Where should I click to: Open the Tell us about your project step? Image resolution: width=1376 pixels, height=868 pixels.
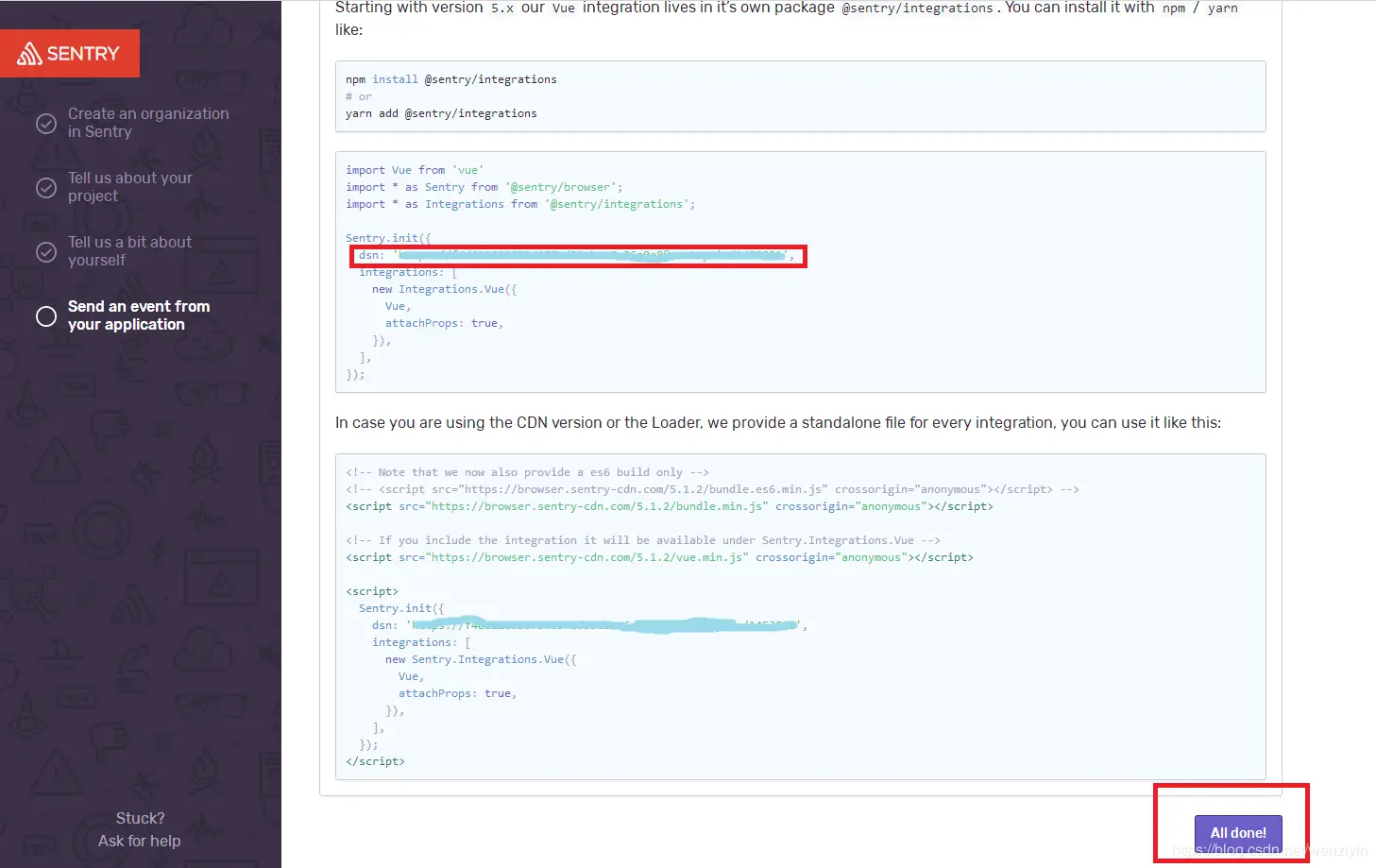point(129,187)
